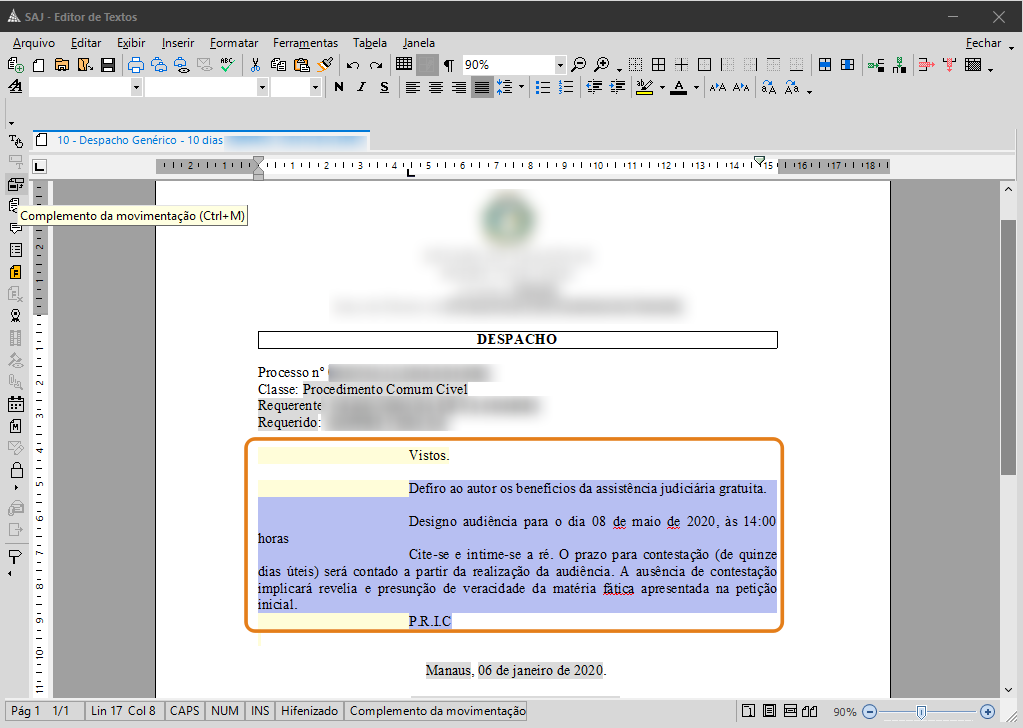Click the Hifenizado status bar entry
Image resolution: width=1023 pixels, height=728 pixels.
tap(309, 710)
